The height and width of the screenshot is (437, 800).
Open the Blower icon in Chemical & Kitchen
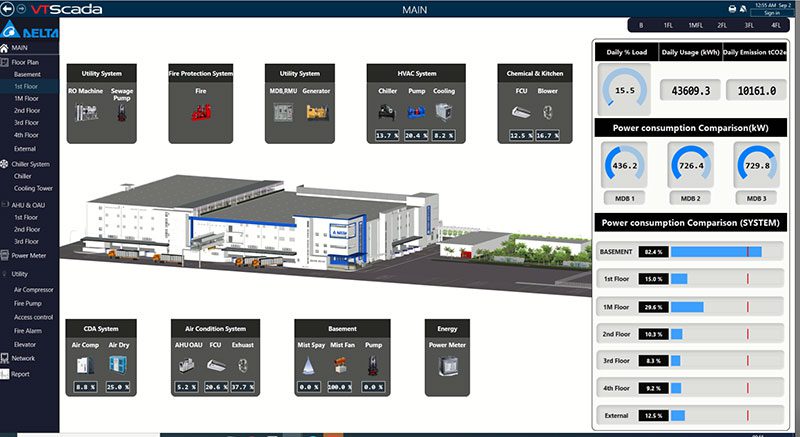pyautogui.click(x=547, y=112)
